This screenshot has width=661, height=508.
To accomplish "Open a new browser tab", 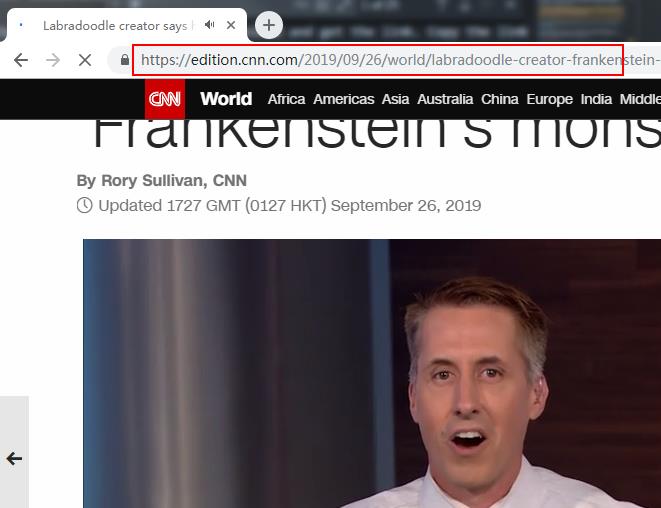I will click(268, 25).
